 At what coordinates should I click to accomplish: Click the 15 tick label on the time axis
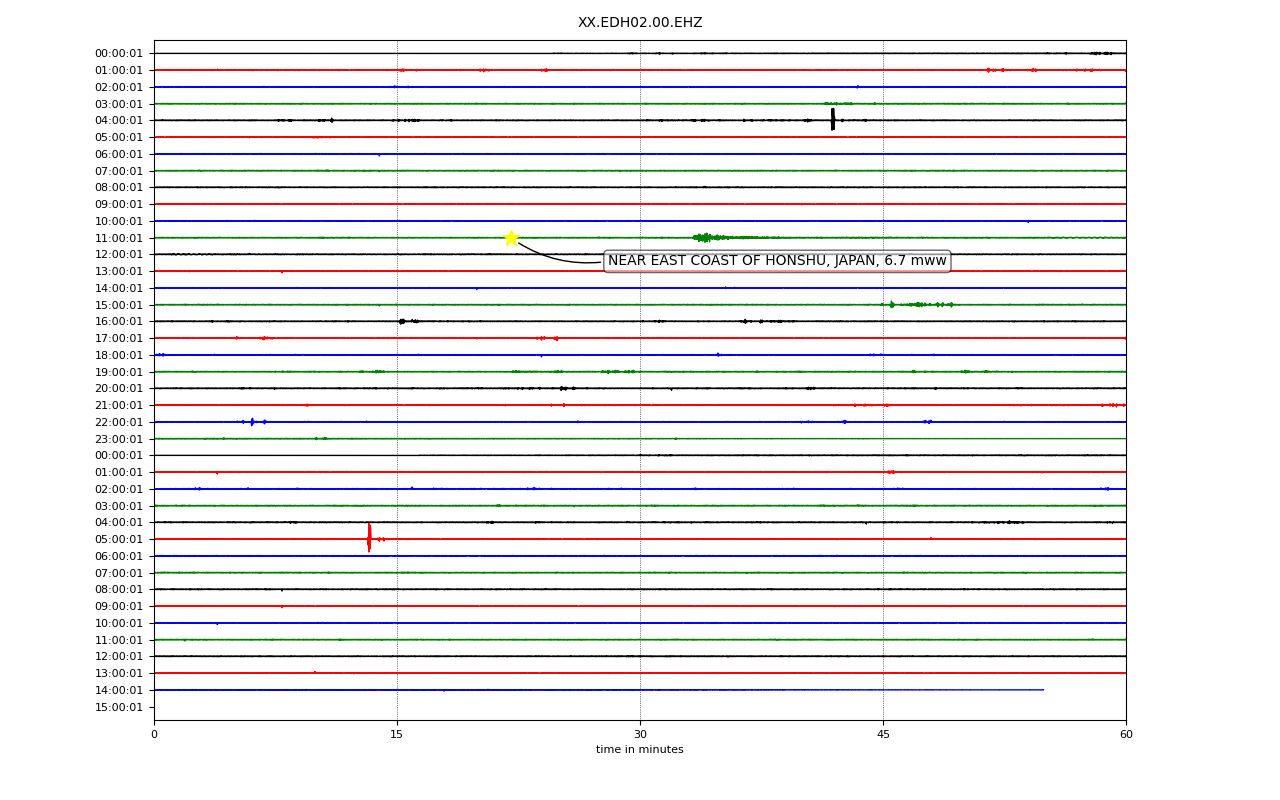coord(397,735)
